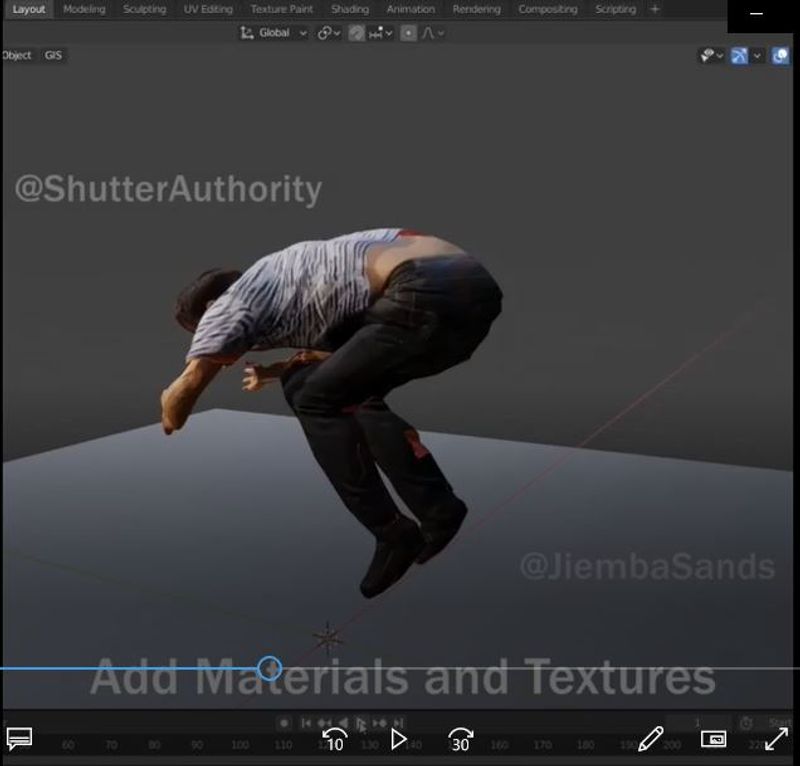Open the Object menu

point(16,55)
